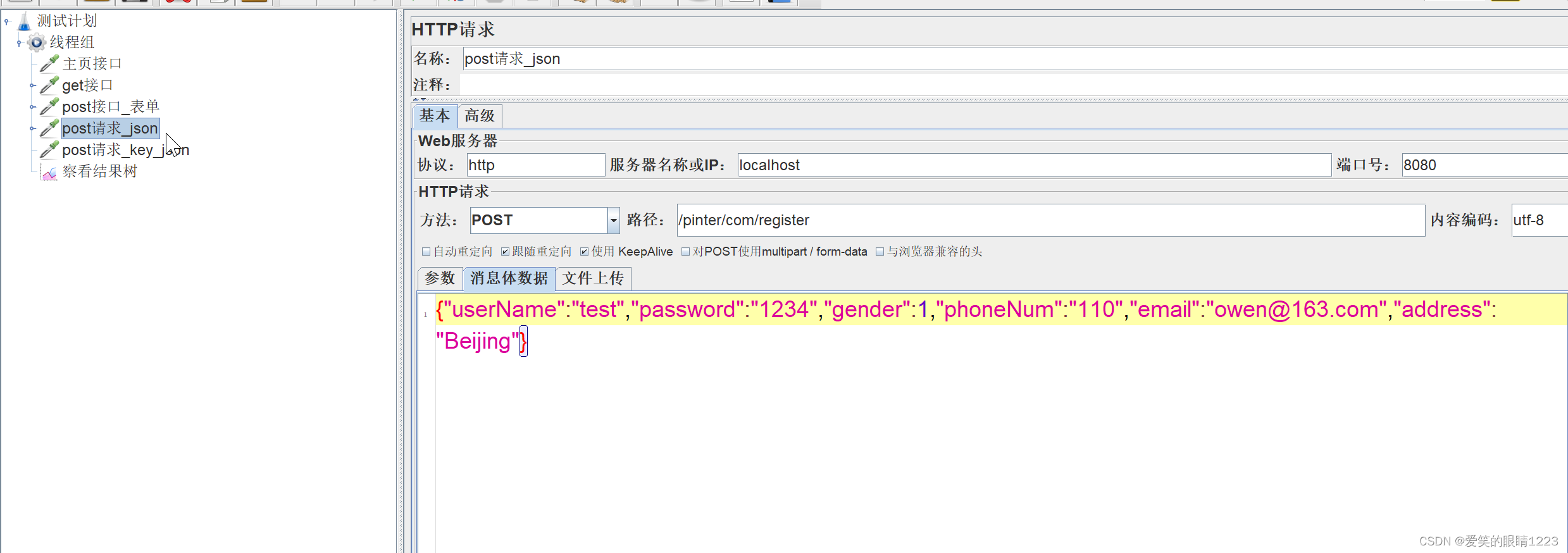Click the "Beijing" text in body data
The image size is (1568, 553).
tap(477, 342)
